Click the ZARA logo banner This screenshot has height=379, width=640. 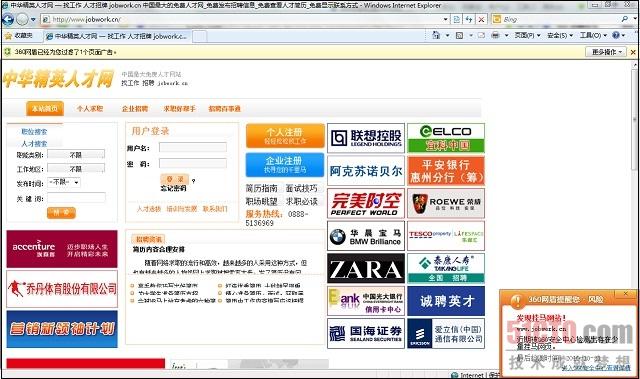(x=366, y=268)
